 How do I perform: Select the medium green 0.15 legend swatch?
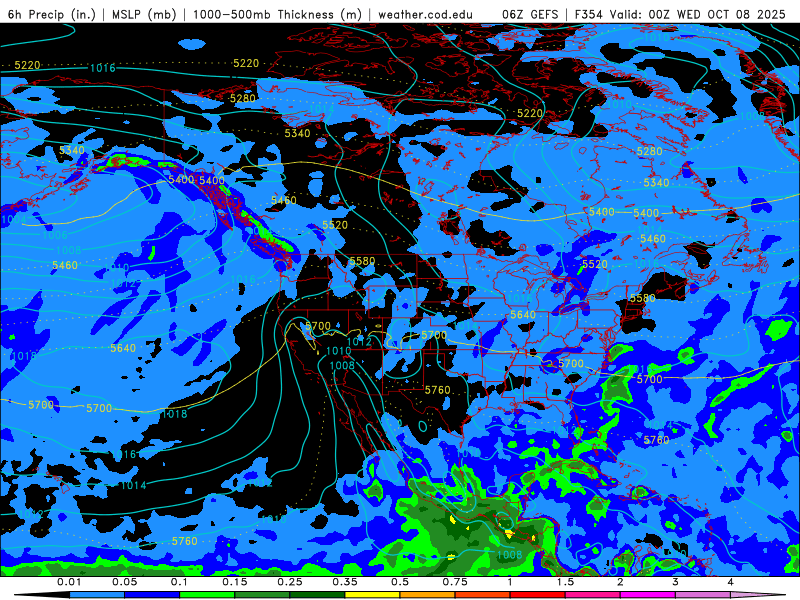point(262,595)
